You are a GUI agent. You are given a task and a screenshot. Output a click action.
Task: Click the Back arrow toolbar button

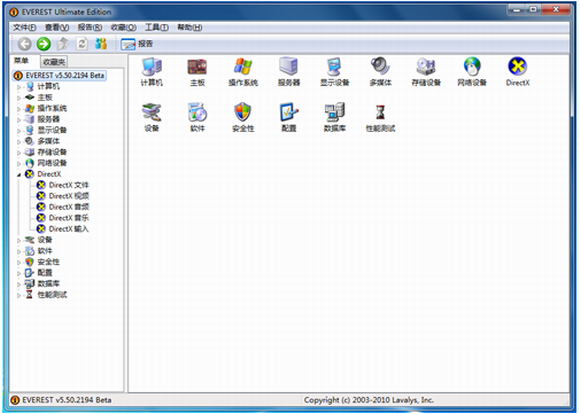(x=25, y=44)
